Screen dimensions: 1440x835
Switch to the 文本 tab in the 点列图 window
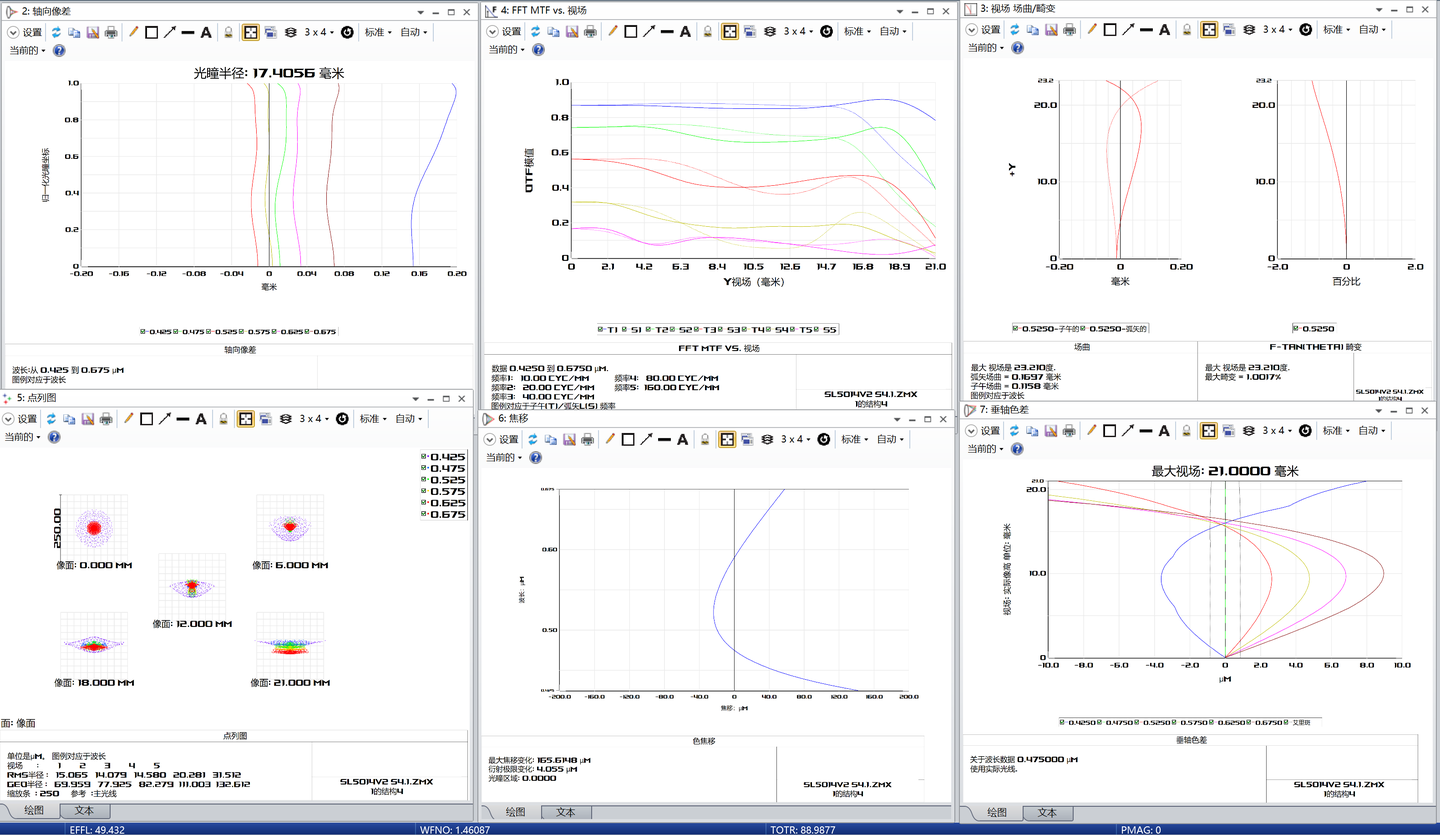point(84,811)
